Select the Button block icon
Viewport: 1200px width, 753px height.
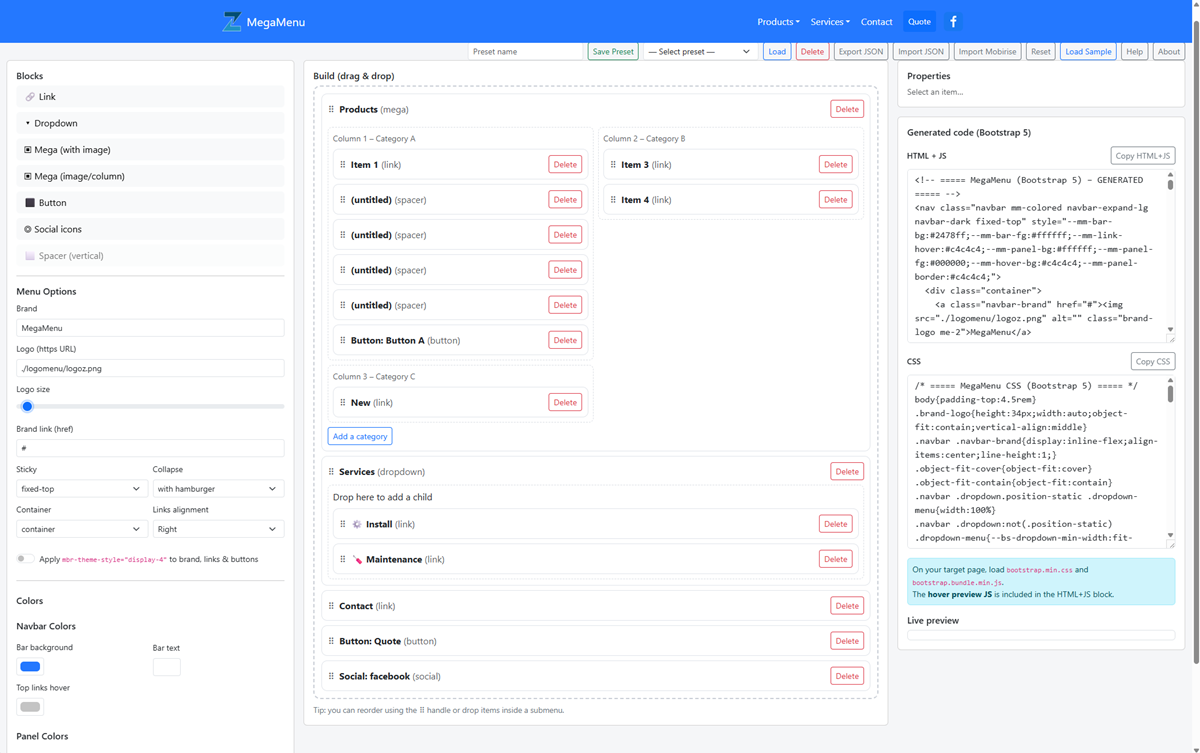tap(30, 203)
